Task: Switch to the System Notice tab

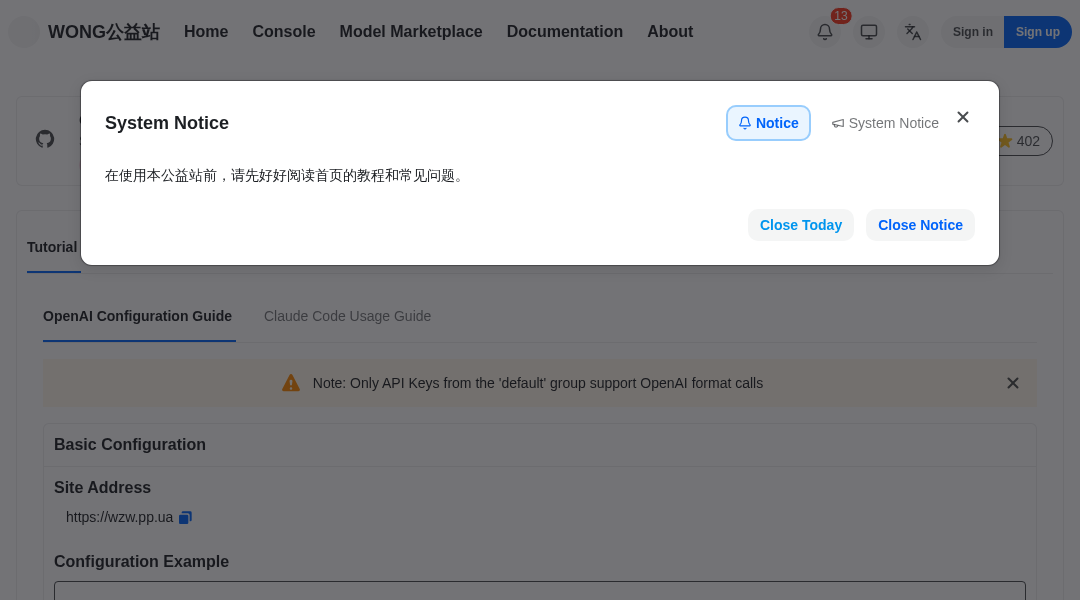Action: (x=885, y=123)
